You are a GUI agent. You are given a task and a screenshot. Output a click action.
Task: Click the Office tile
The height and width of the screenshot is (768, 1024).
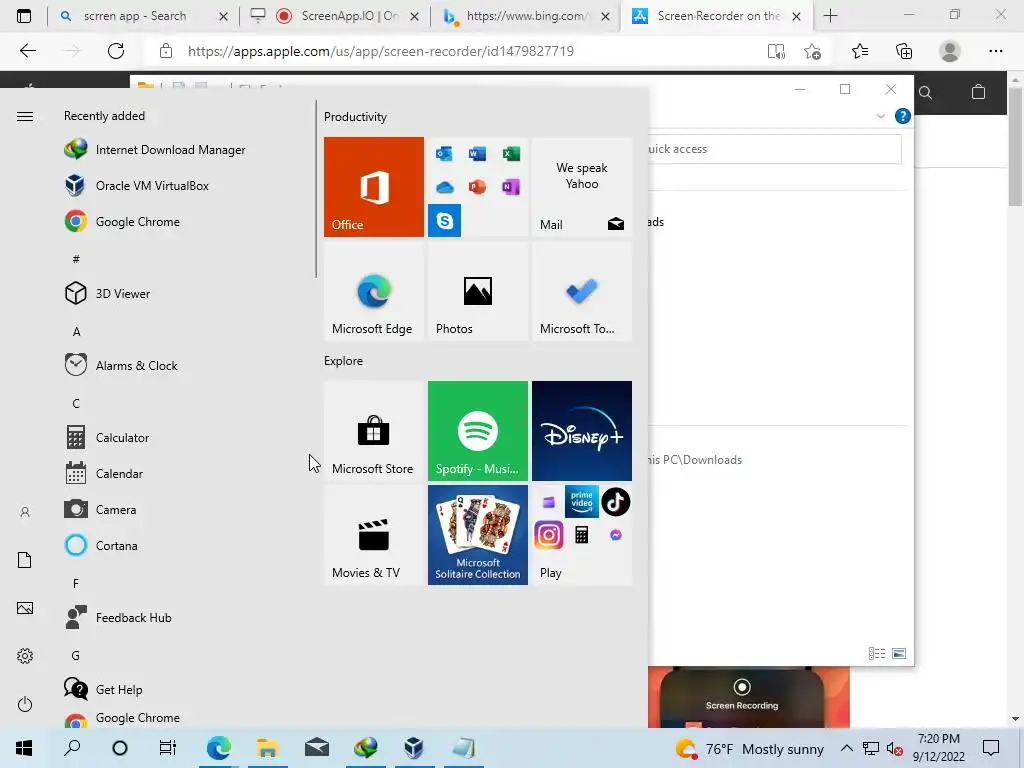coord(374,187)
